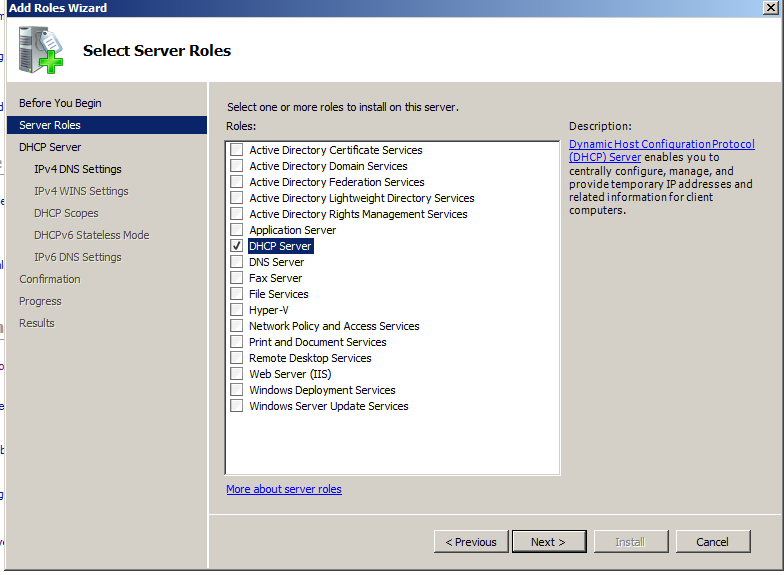784x575 pixels.
Task: Select the Remote Desktop Services label
Action: (310, 358)
